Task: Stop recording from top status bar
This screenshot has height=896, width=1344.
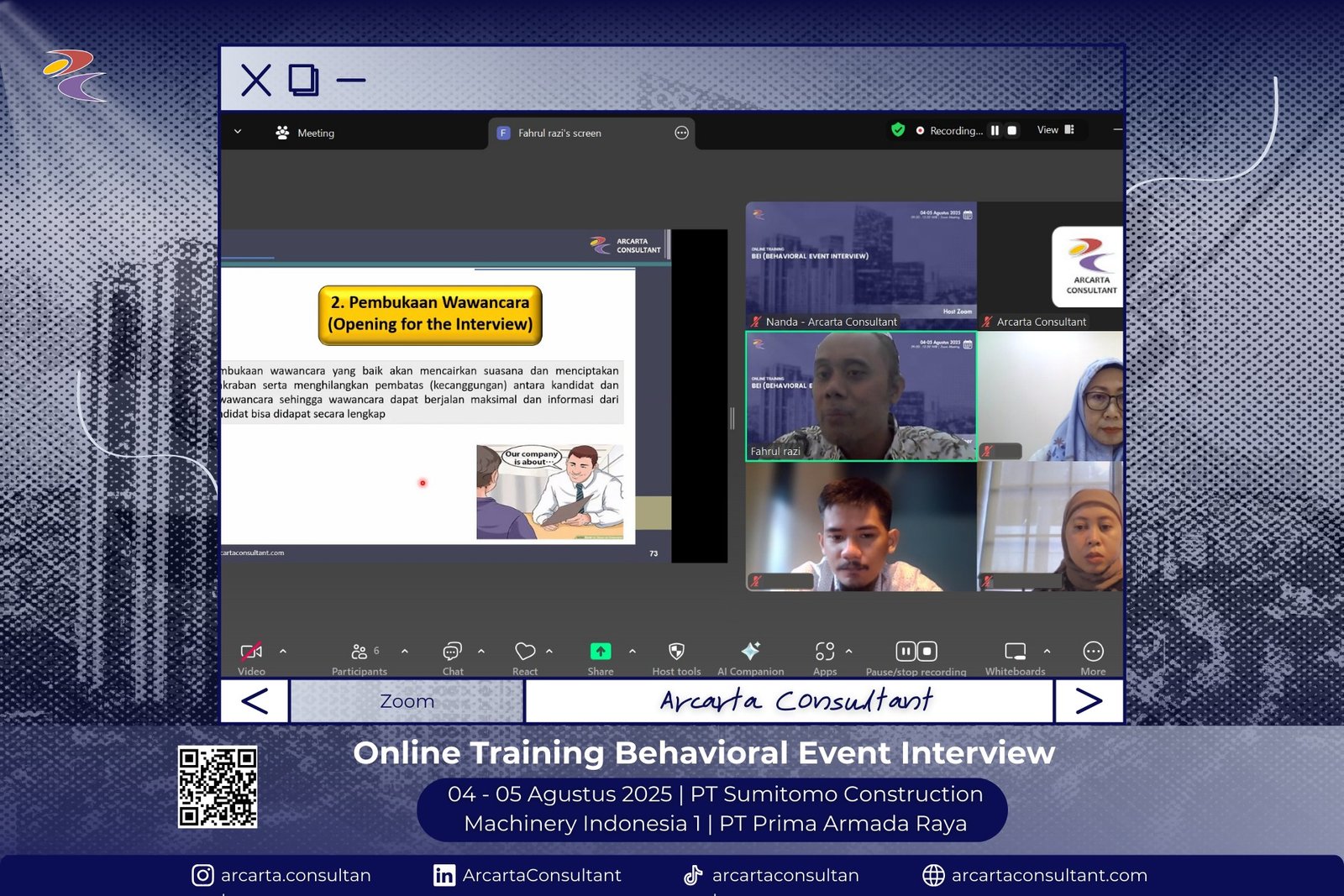Action: coord(1012,131)
